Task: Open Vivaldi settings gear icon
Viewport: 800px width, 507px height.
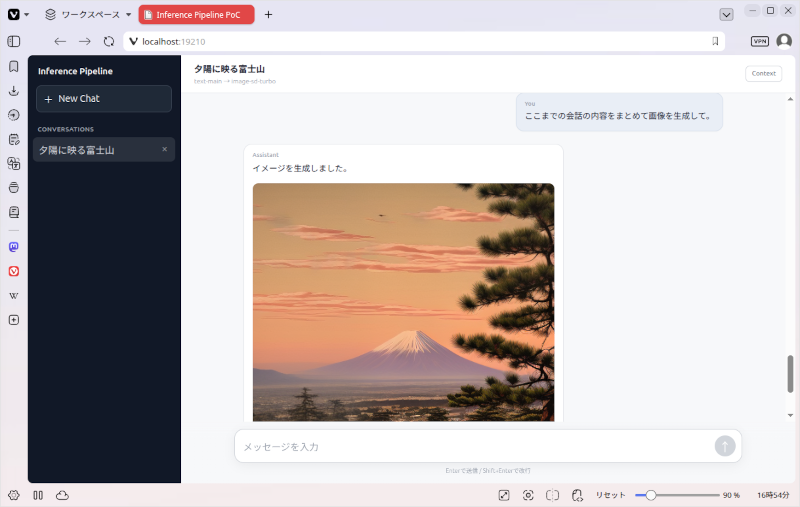Action: (x=14, y=495)
